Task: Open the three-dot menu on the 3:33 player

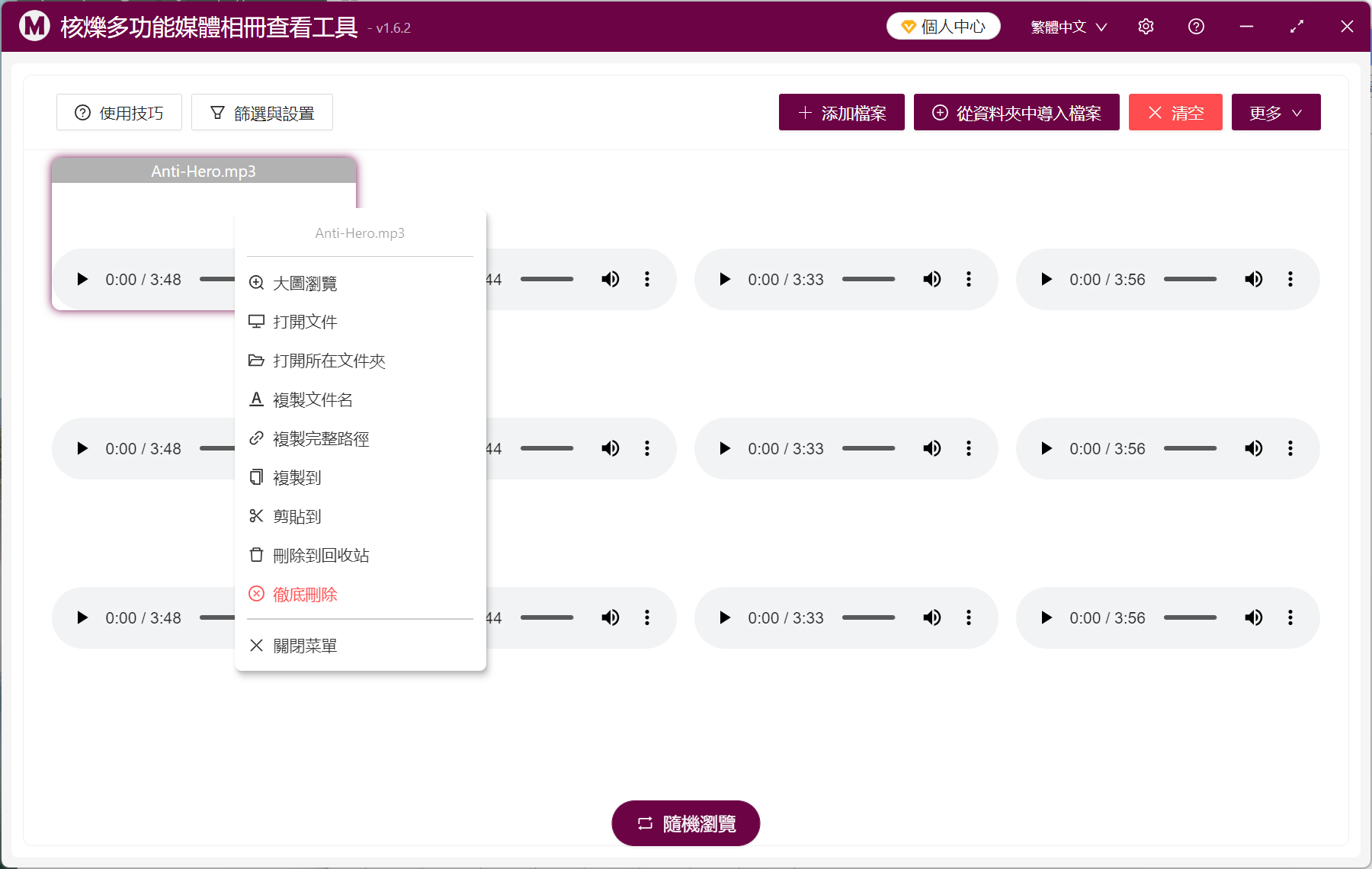Action: pos(969,279)
